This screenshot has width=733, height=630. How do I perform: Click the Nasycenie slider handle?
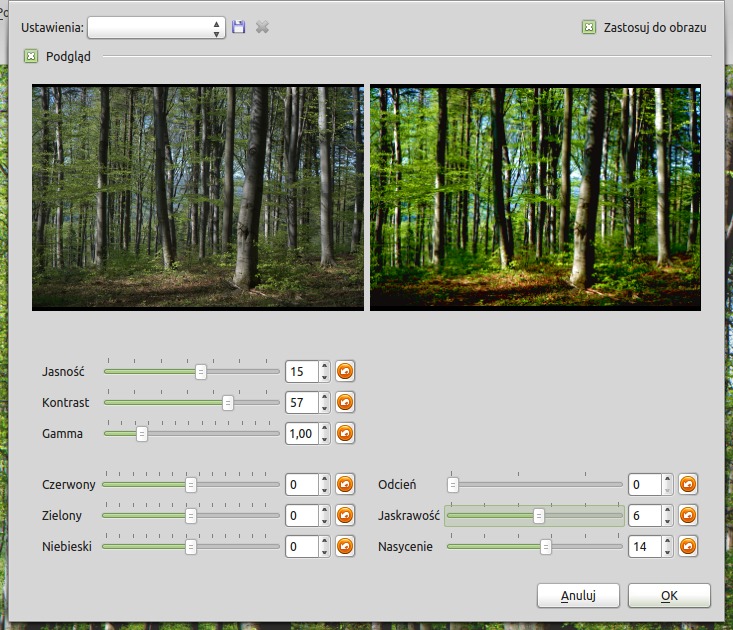click(x=546, y=547)
